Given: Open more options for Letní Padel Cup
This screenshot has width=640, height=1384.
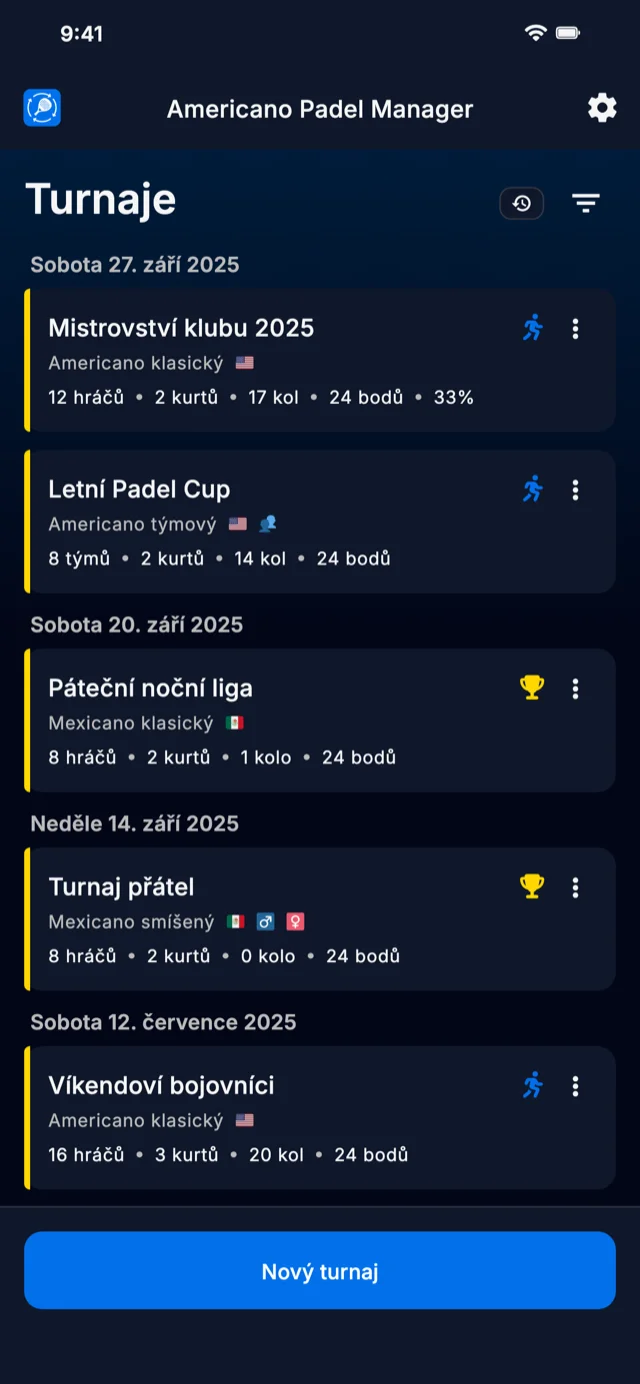Looking at the screenshot, I should [x=575, y=489].
